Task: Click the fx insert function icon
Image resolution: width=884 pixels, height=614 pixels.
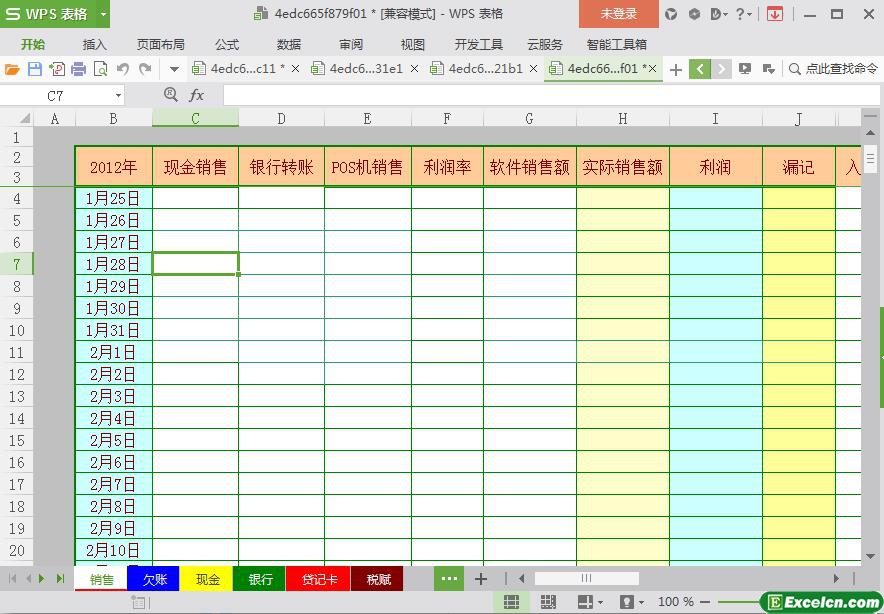Action: tap(197, 95)
